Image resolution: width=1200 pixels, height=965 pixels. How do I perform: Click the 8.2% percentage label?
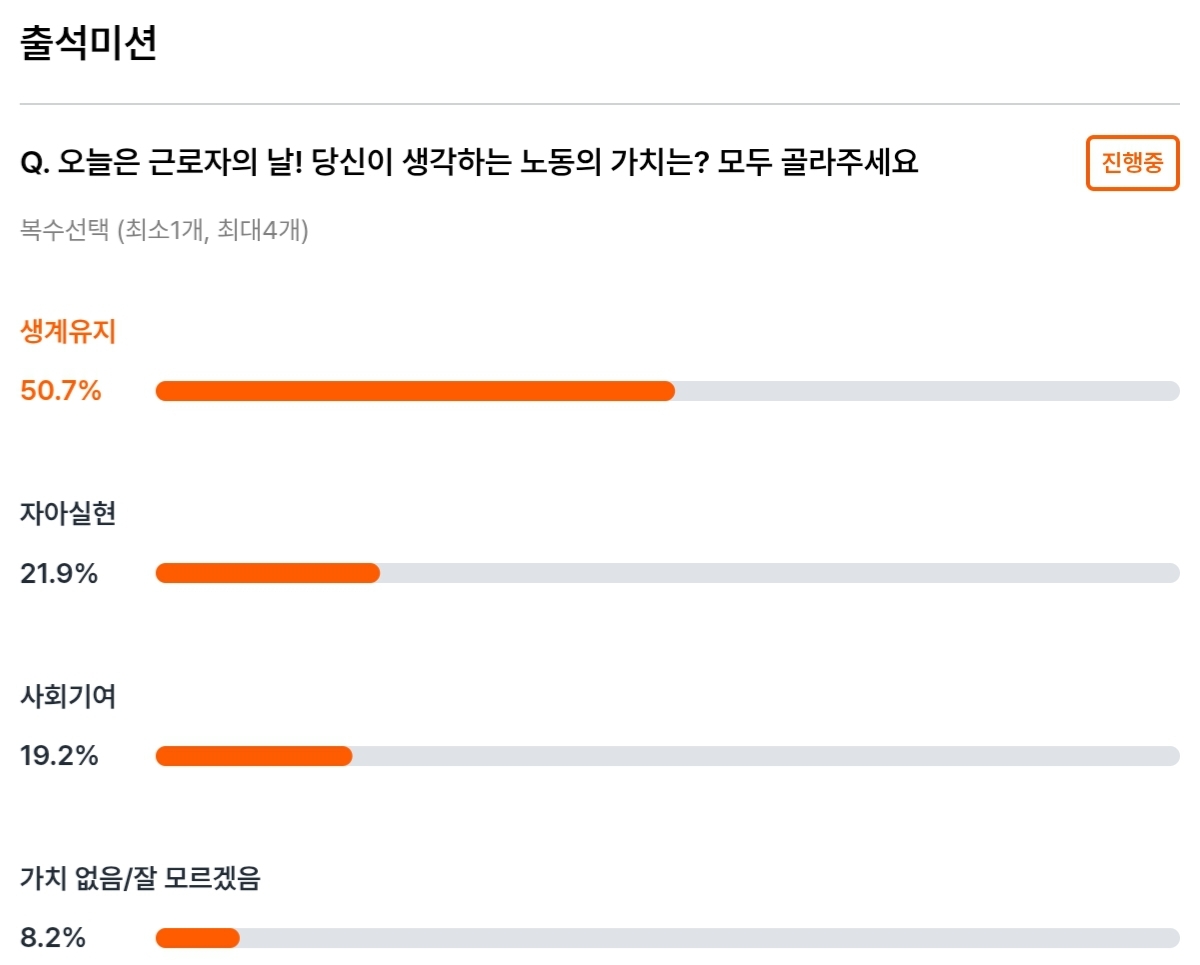[53, 938]
